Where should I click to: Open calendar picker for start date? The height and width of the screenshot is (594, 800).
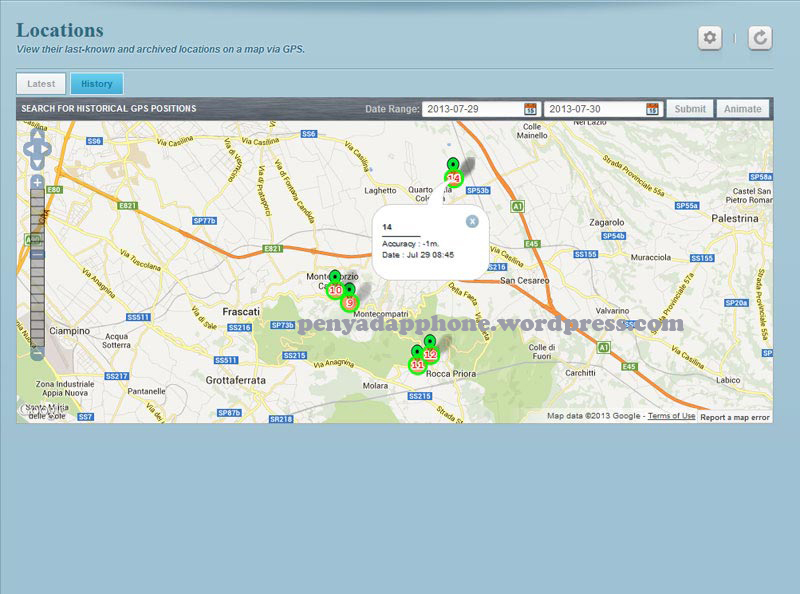[x=530, y=109]
